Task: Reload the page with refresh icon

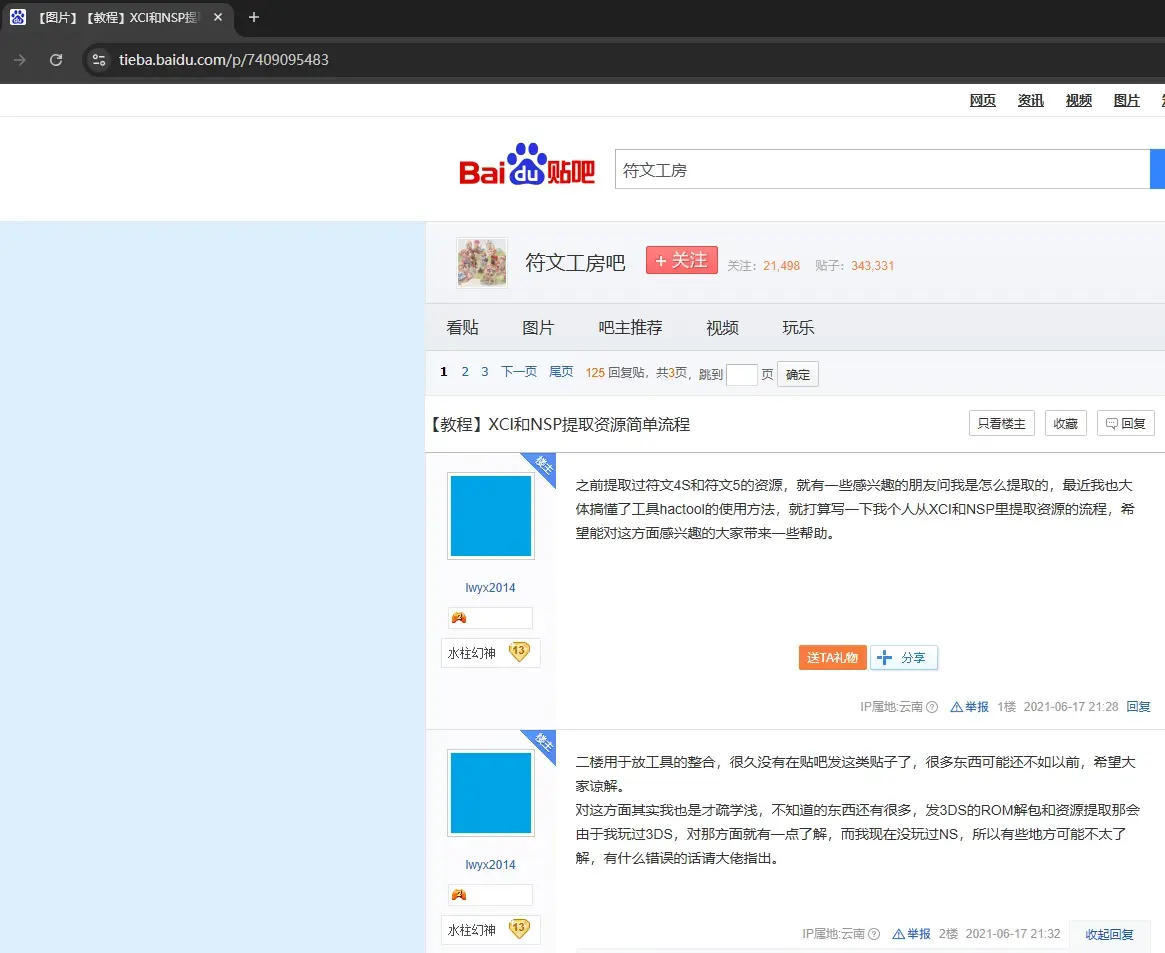Action: point(56,60)
